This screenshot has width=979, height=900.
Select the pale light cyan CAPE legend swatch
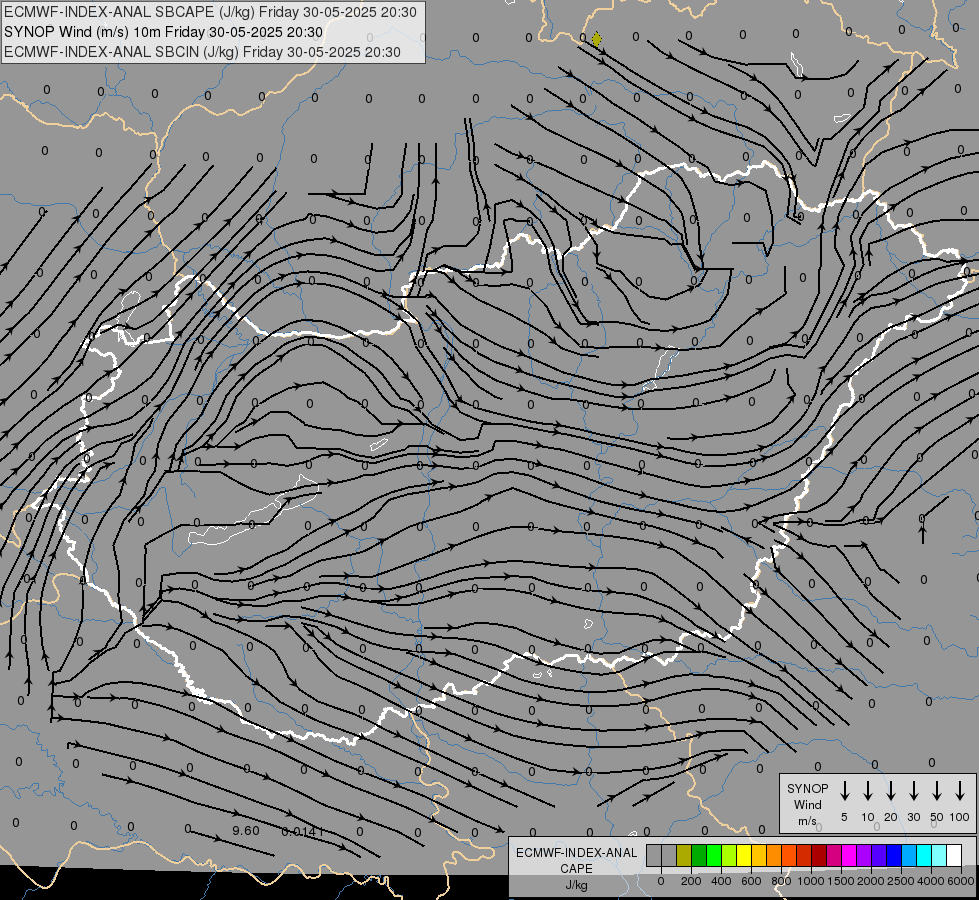tap(940, 855)
